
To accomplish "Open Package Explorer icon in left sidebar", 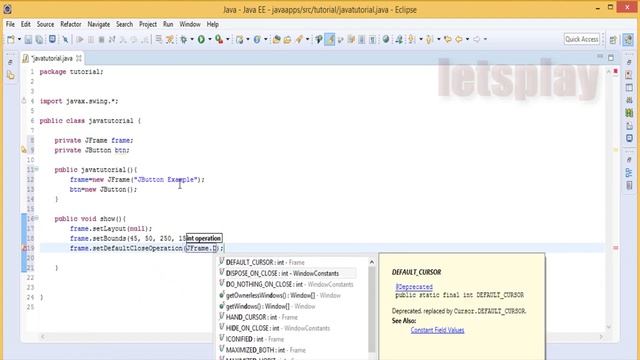I will [x=11, y=76].
